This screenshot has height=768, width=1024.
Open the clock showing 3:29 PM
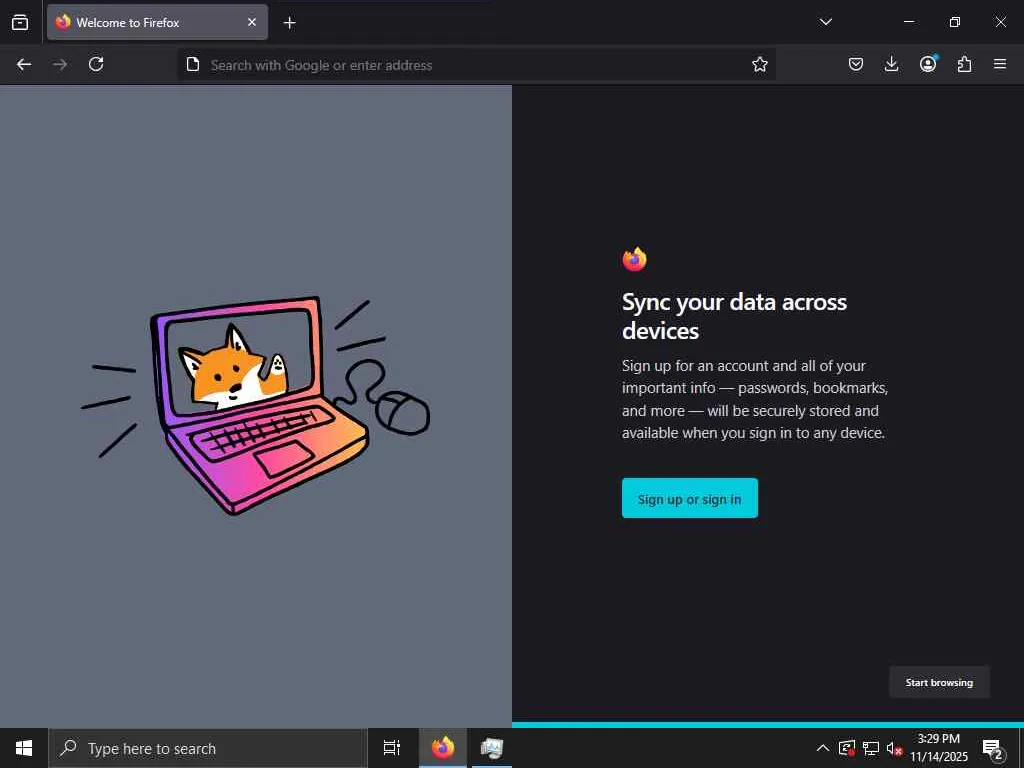[x=939, y=748]
